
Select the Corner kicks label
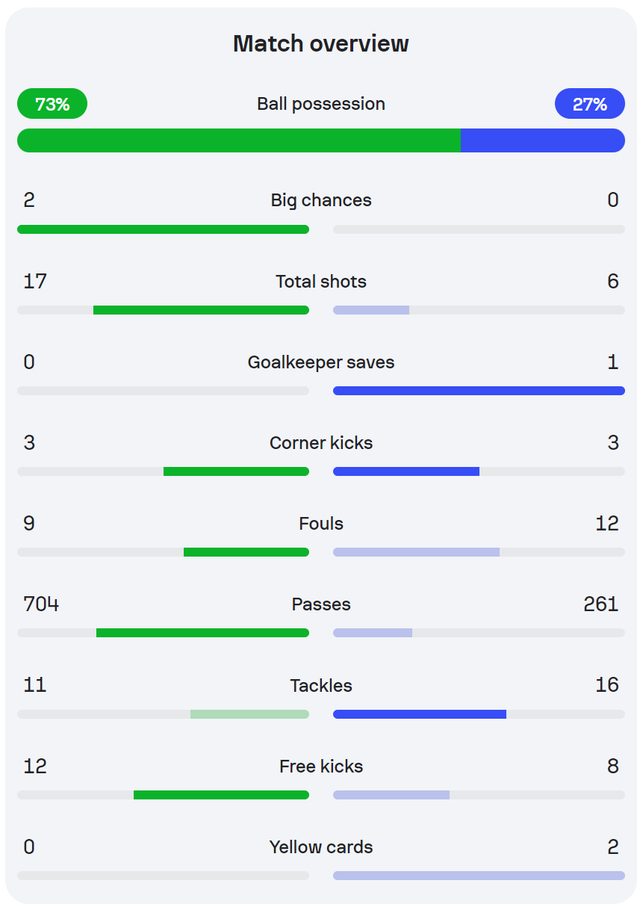coord(321,443)
